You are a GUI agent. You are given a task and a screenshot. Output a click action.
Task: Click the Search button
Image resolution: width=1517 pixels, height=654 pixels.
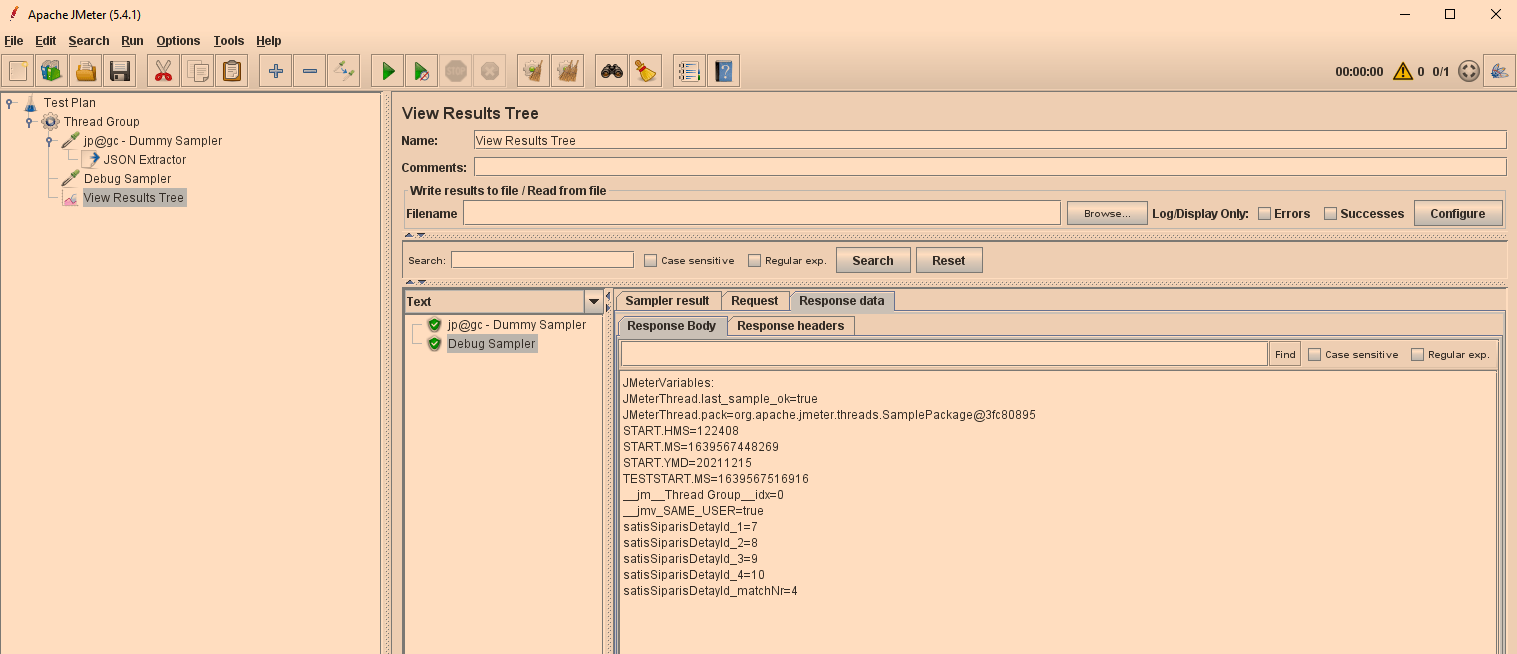click(x=872, y=260)
